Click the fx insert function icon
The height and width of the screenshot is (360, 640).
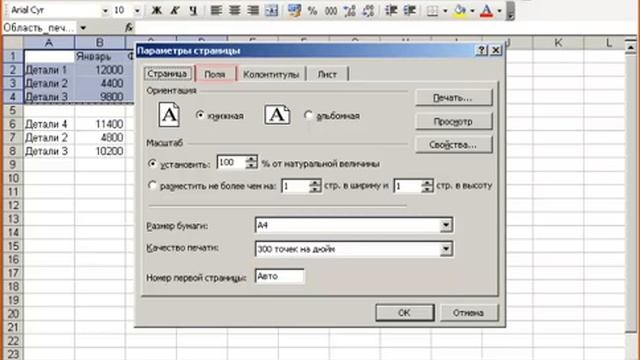click(x=129, y=28)
